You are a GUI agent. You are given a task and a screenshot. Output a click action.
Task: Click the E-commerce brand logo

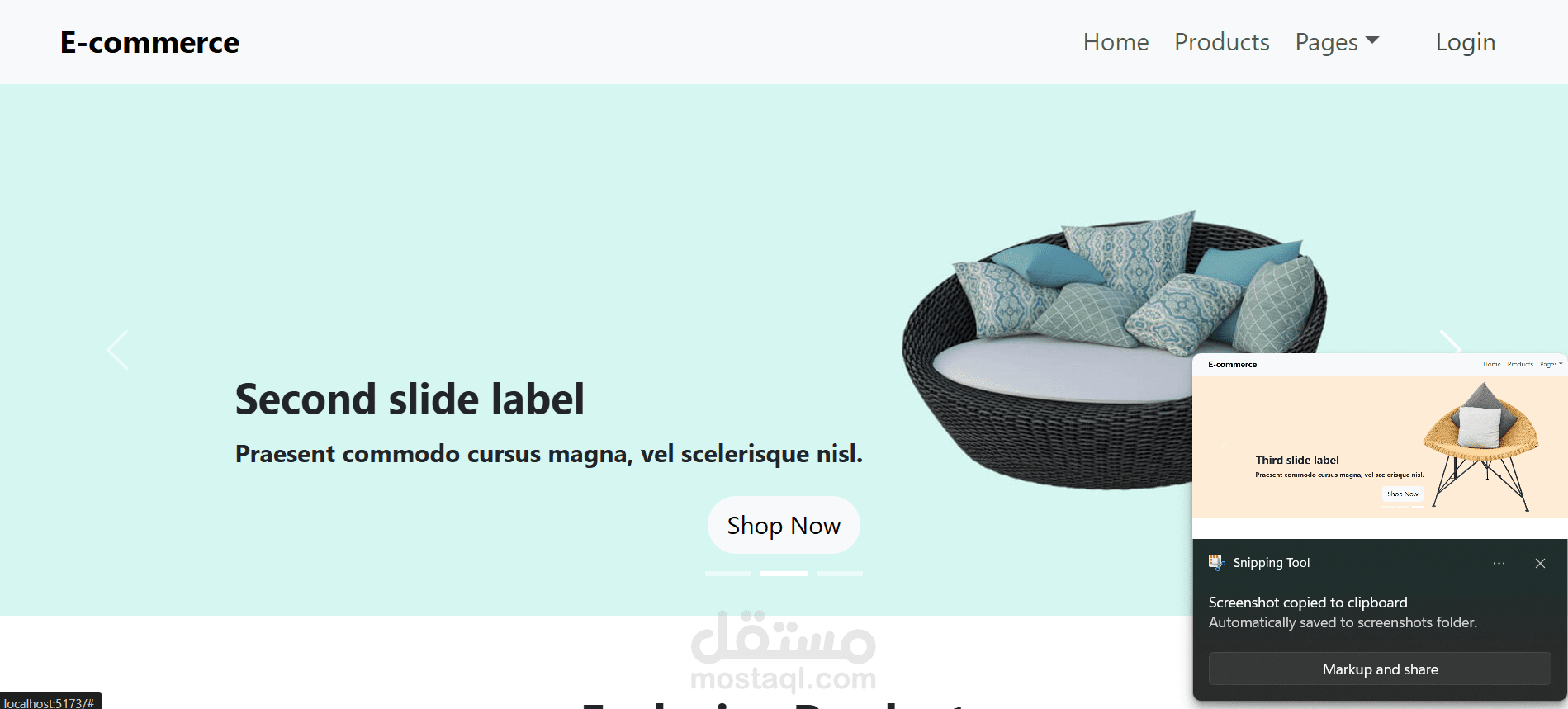[149, 42]
